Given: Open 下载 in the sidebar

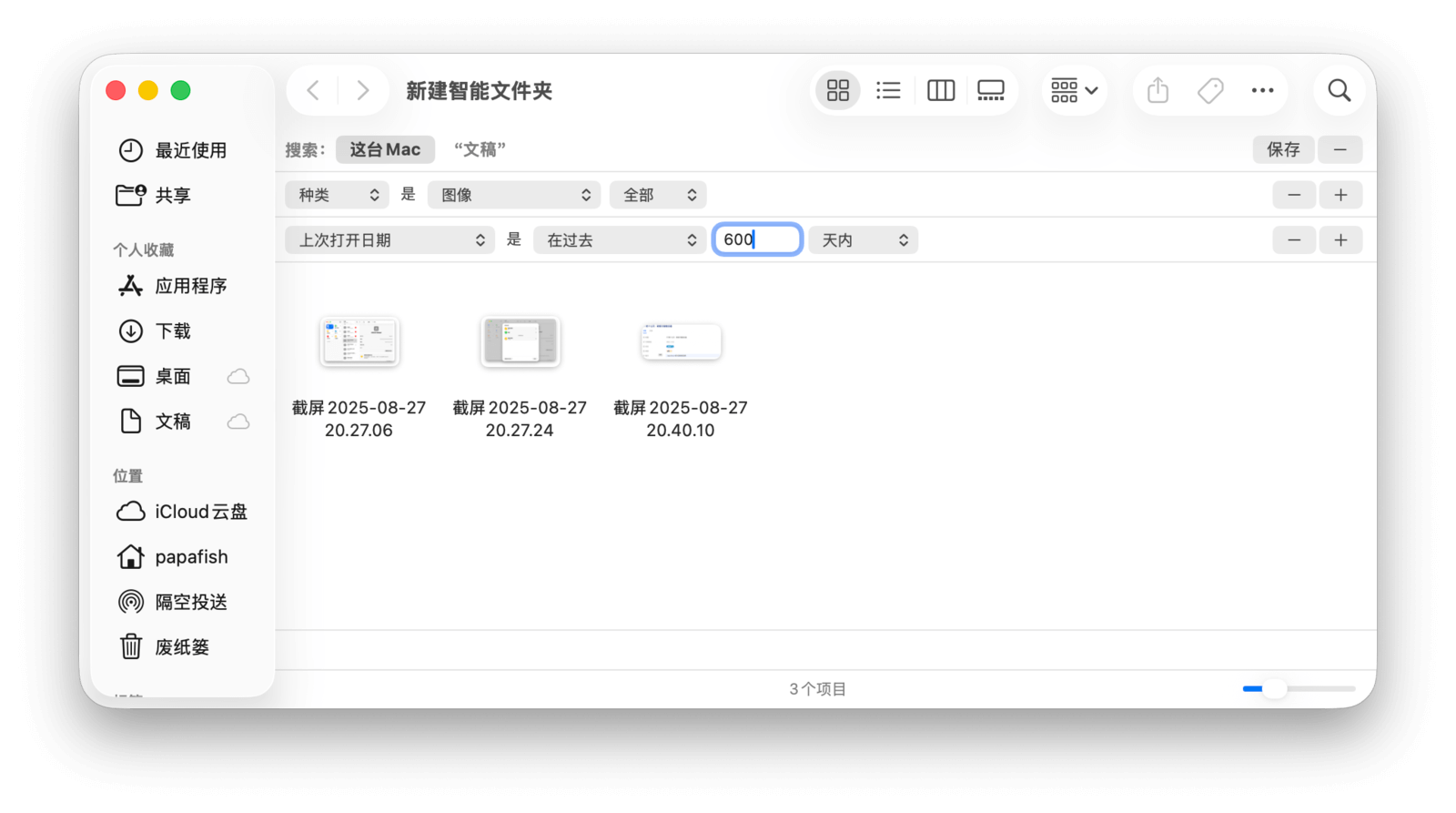Looking at the screenshot, I should pos(173,331).
